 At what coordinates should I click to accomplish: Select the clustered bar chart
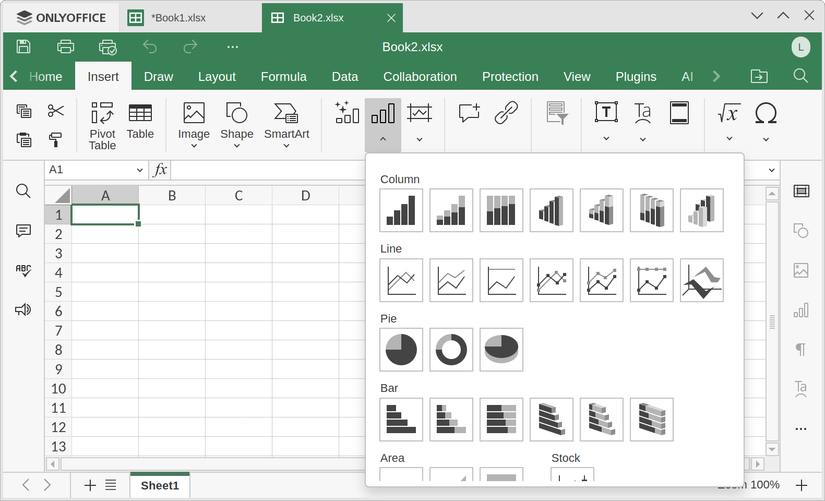401,419
